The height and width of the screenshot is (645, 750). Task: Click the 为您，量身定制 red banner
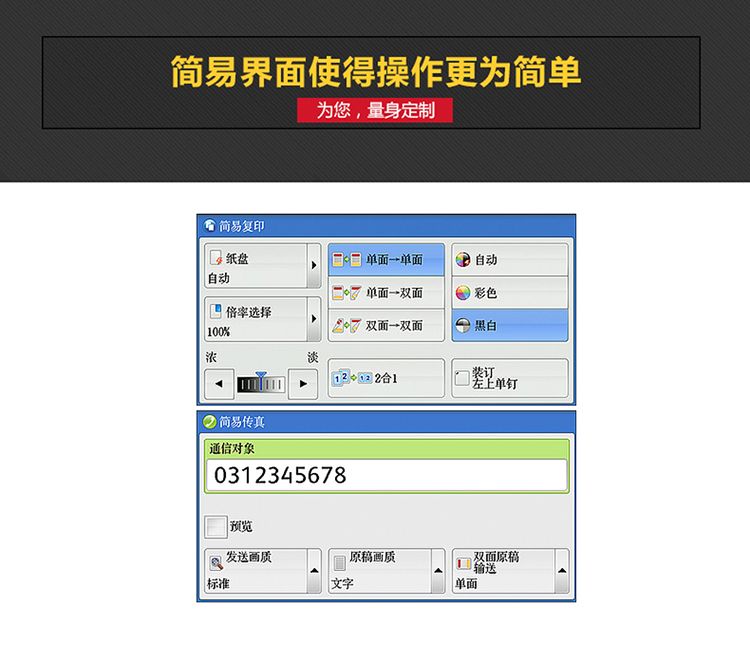pyautogui.click(x=375, y=111)
